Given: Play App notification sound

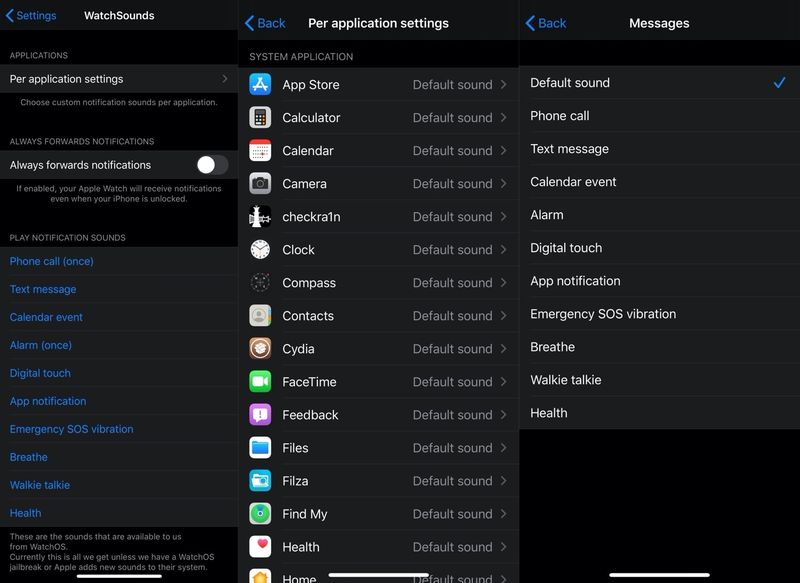Looking at the screenshot, I should (48, 401).
